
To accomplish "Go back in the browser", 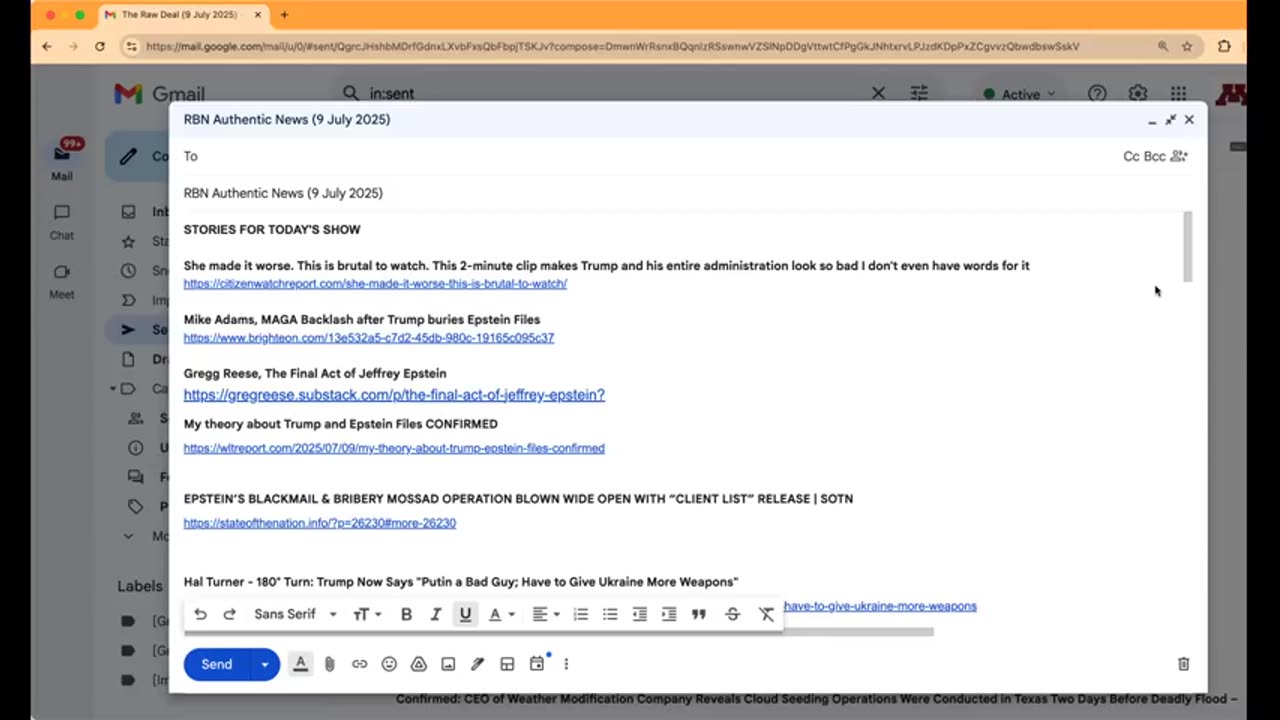I will click(x=47, y=46).
